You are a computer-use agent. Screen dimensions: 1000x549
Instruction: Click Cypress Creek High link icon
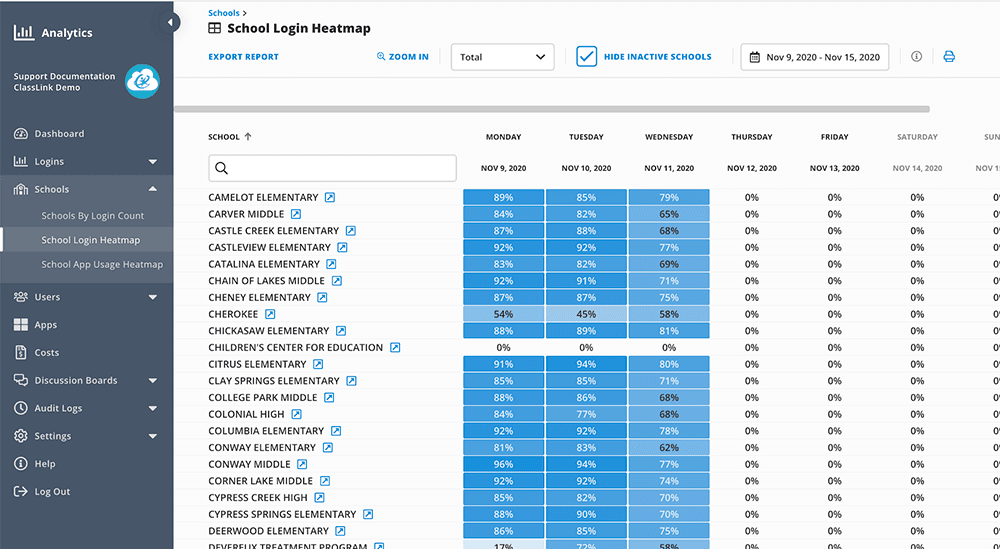point(320,497)
